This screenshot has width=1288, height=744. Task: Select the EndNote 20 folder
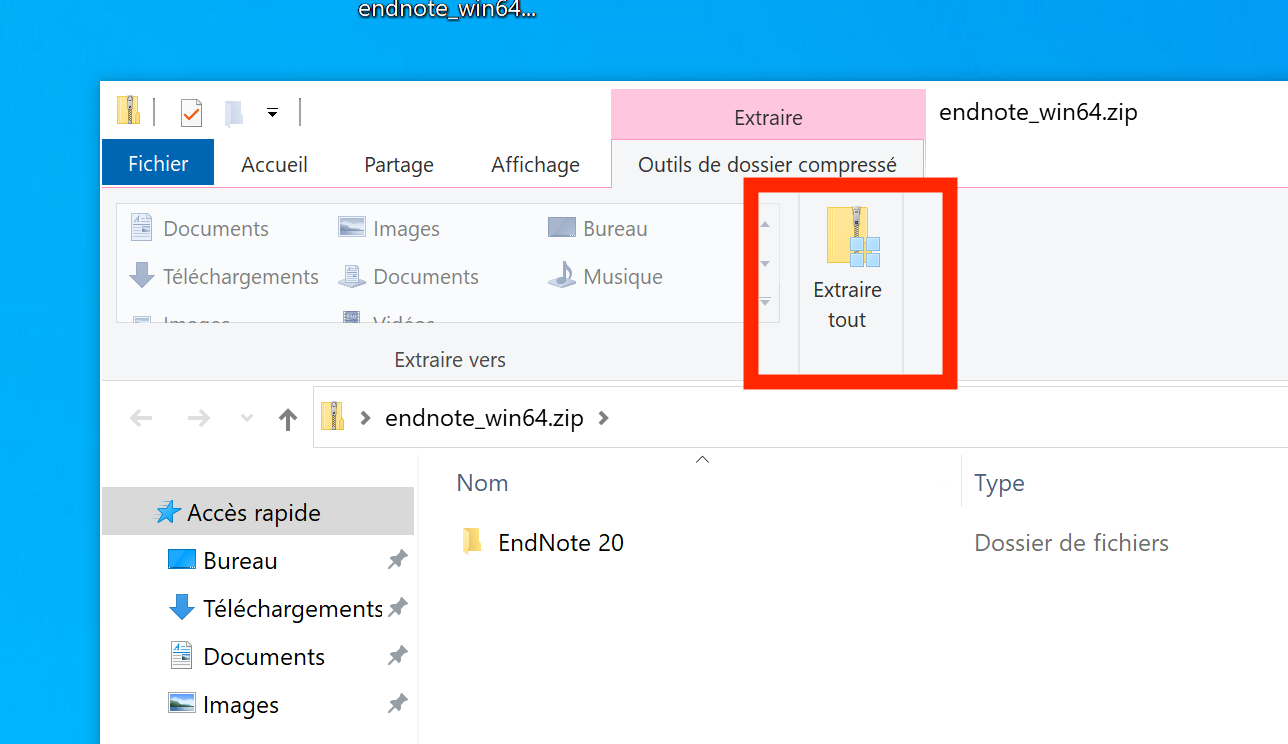coord(560,543)
